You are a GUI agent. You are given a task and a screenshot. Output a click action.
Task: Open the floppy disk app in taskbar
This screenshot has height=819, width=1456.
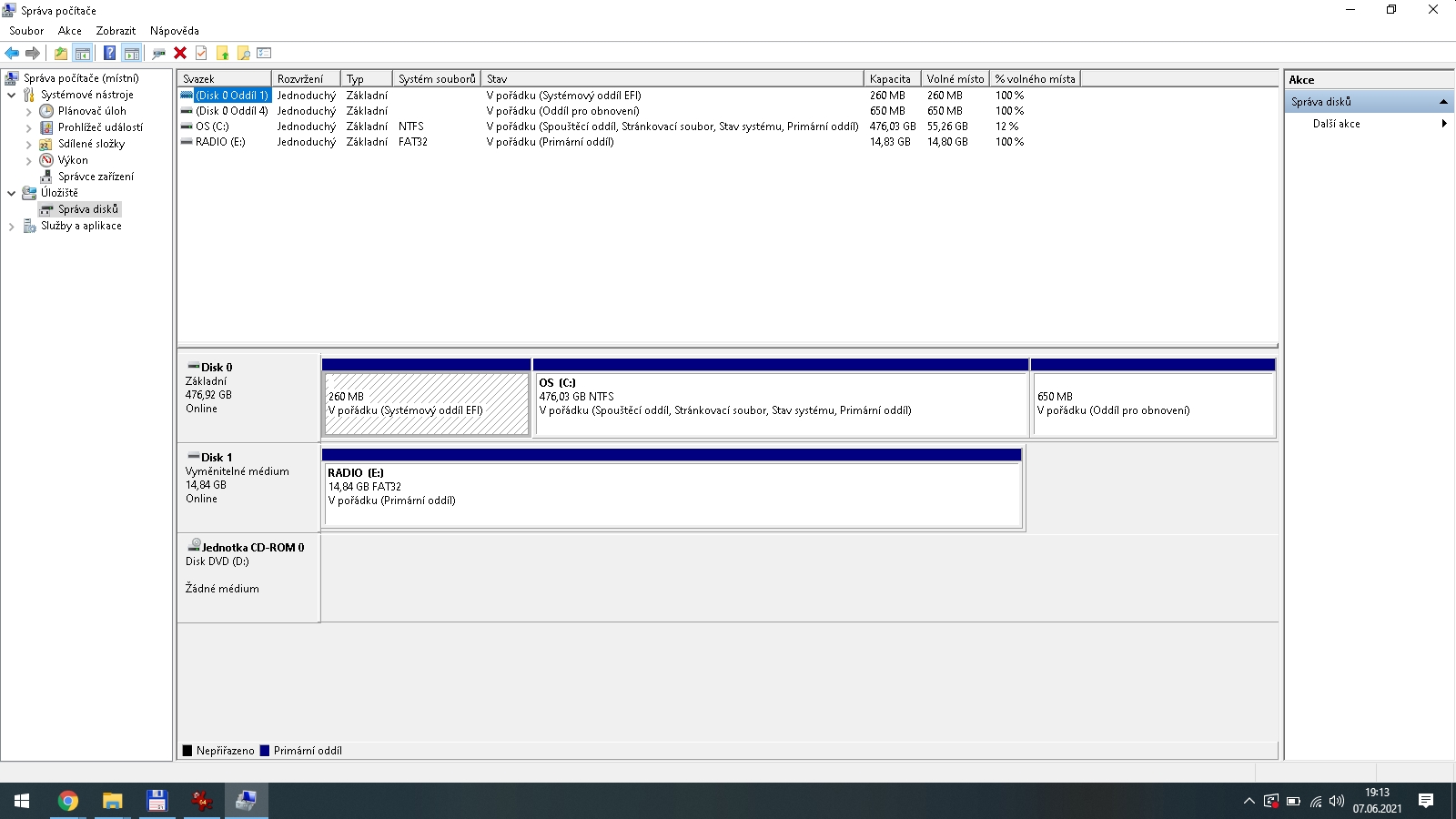157,801
